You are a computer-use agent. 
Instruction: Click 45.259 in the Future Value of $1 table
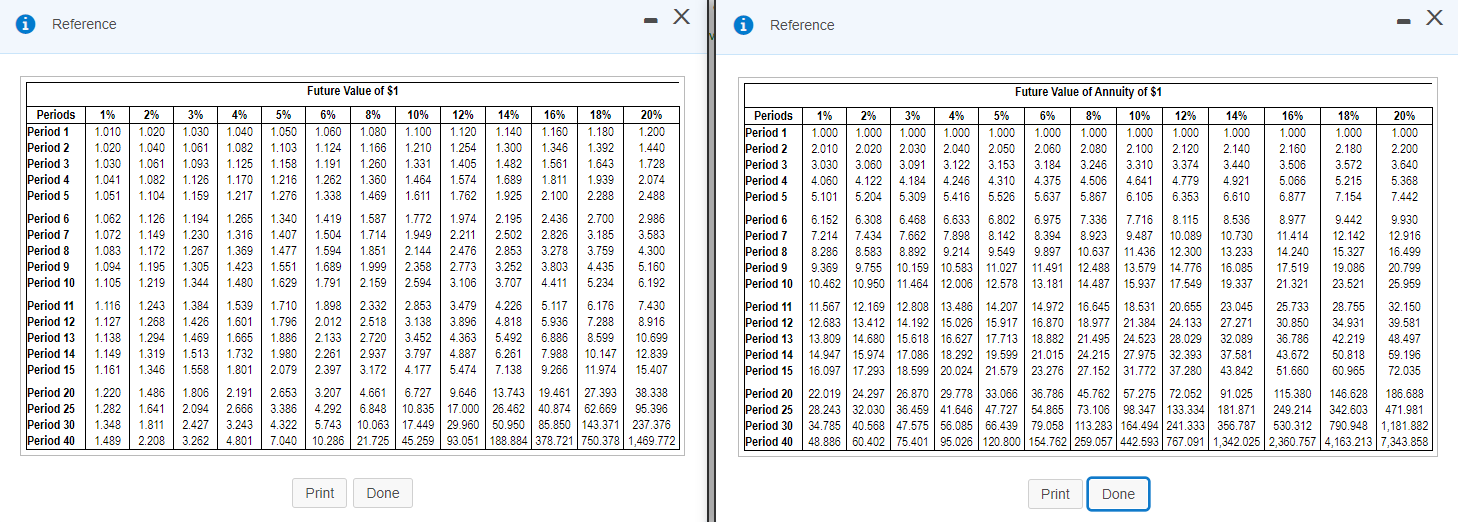419,441
